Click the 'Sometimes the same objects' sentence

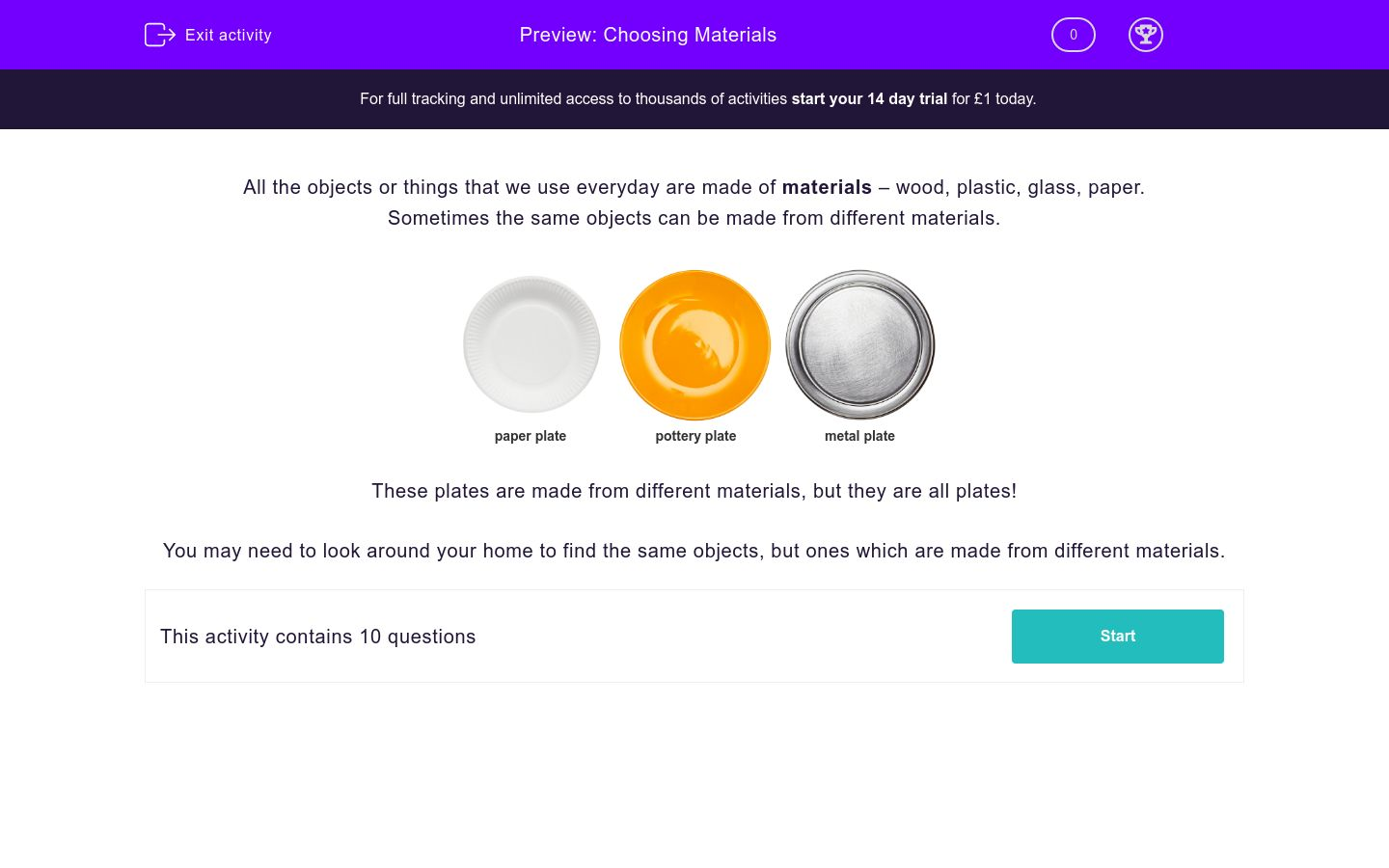(x=694, y=218)
